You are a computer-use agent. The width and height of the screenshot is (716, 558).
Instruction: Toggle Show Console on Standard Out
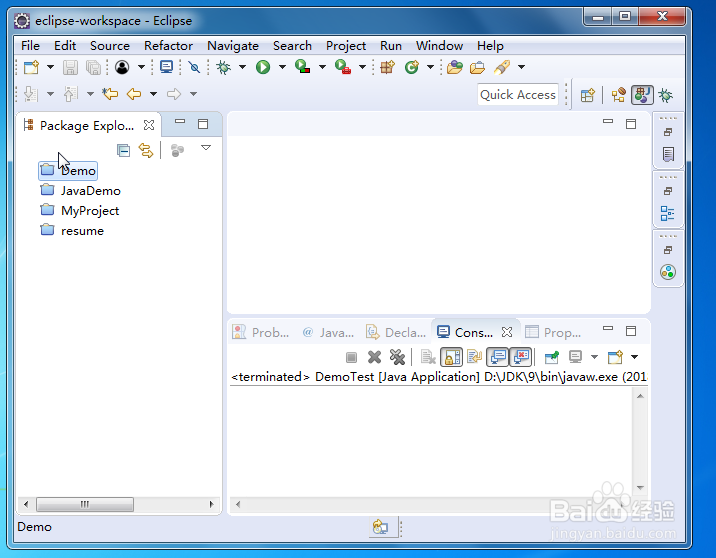coord(498,357)
